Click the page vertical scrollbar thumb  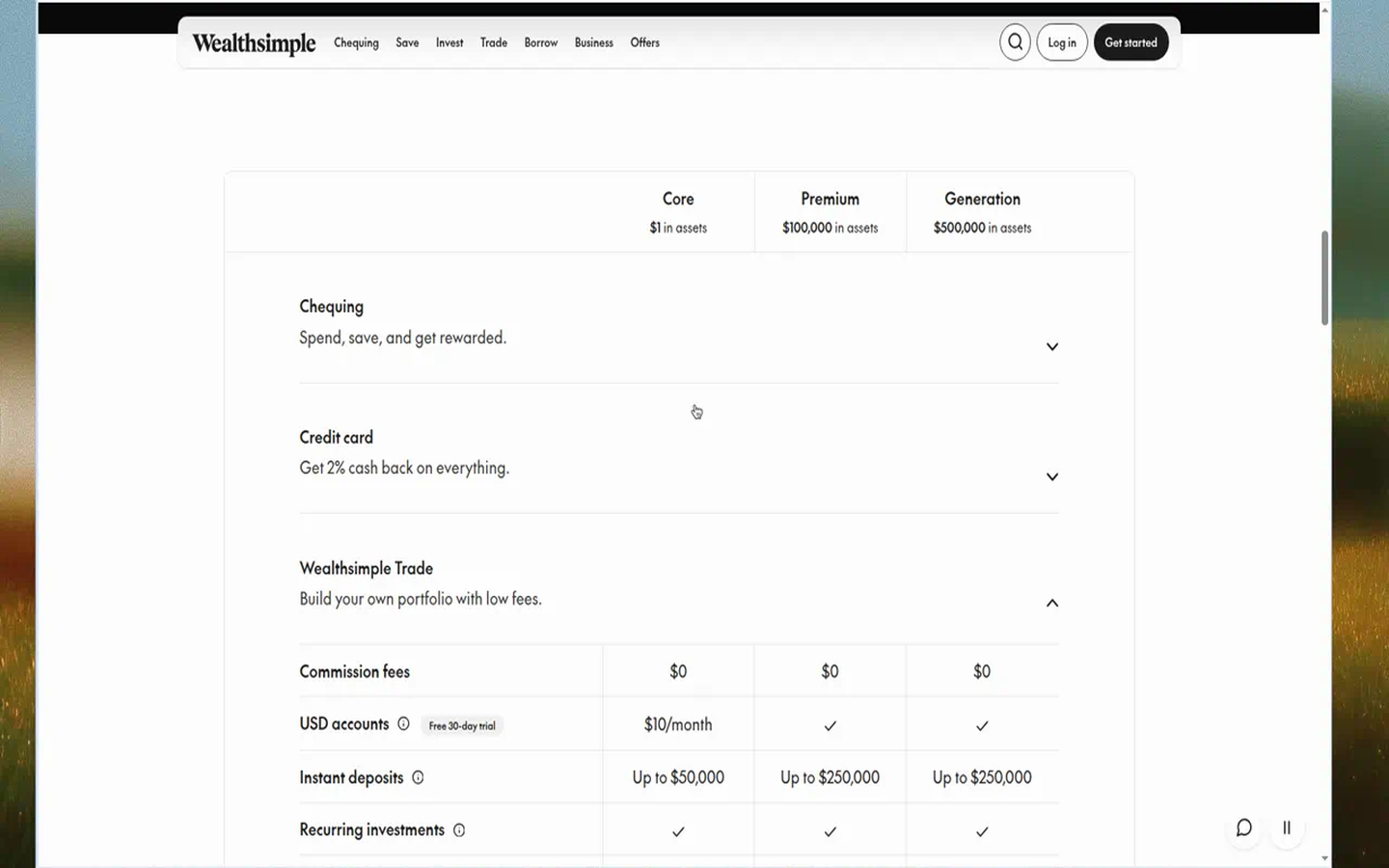pyautogui.click(x=1324, y=278)
